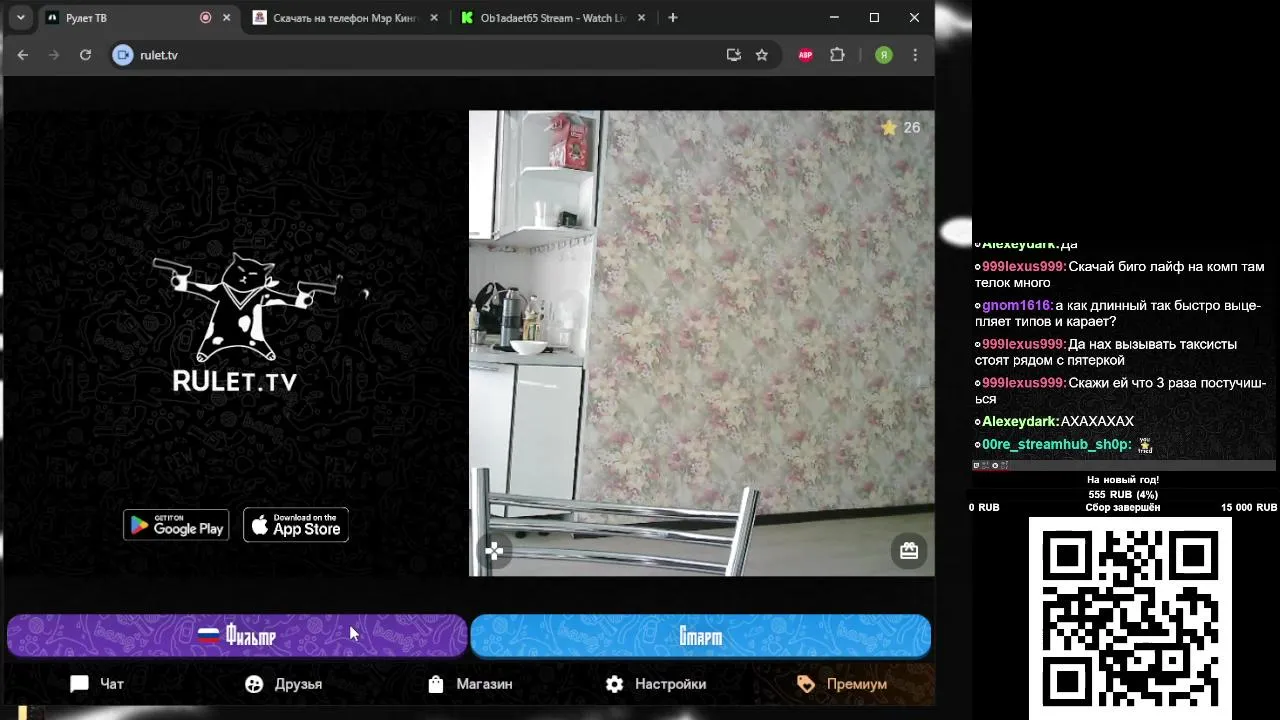The height and width of the screenshot is (720, 1280).
Task: Click the 00re_streamhub_sh0p username in chat
Action: (x=1056, y=444)
